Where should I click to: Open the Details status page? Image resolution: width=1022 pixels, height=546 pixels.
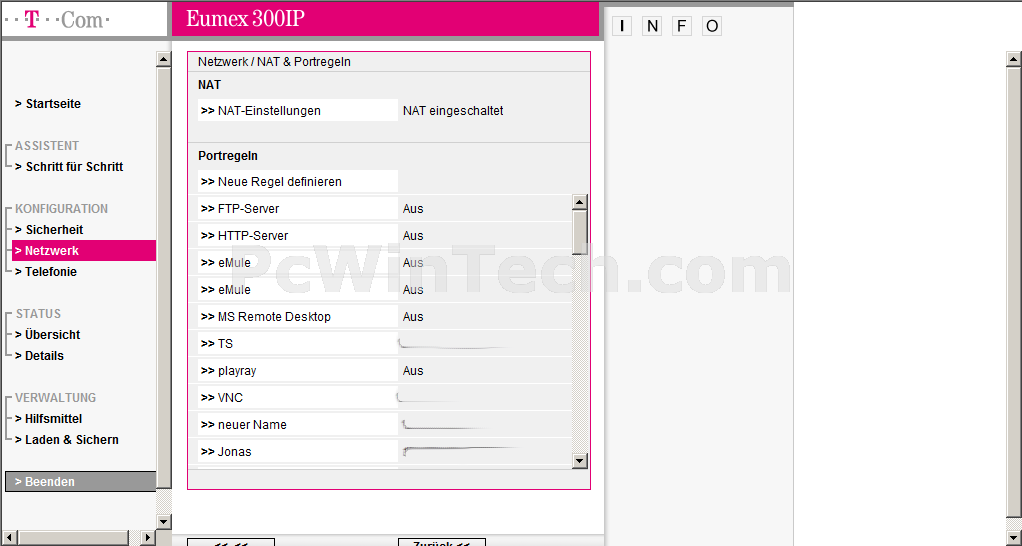tap(40, 356)
